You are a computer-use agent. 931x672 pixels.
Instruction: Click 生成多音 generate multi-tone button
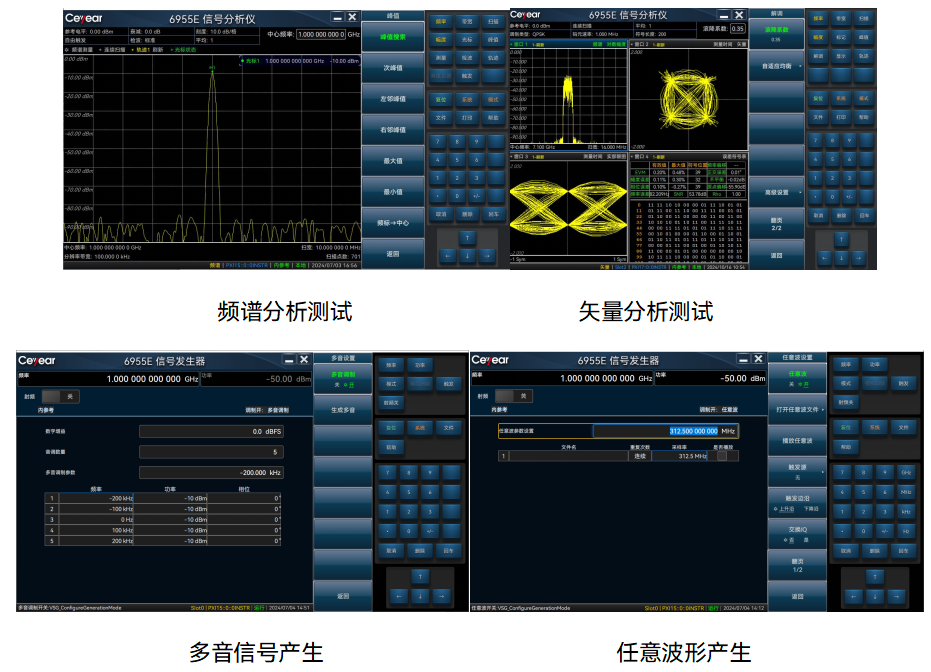342,409
